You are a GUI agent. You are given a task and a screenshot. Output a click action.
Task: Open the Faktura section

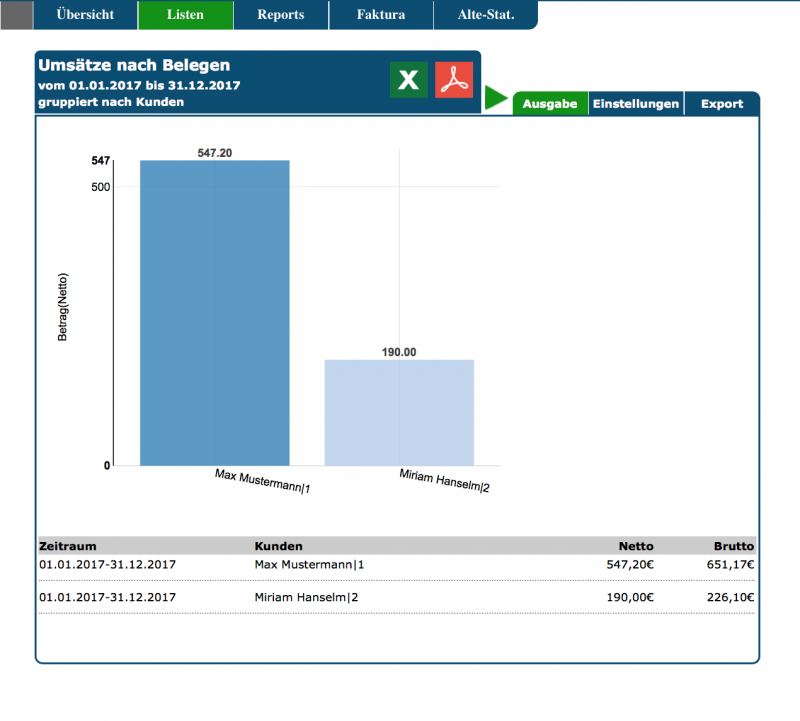coord(381,15)
